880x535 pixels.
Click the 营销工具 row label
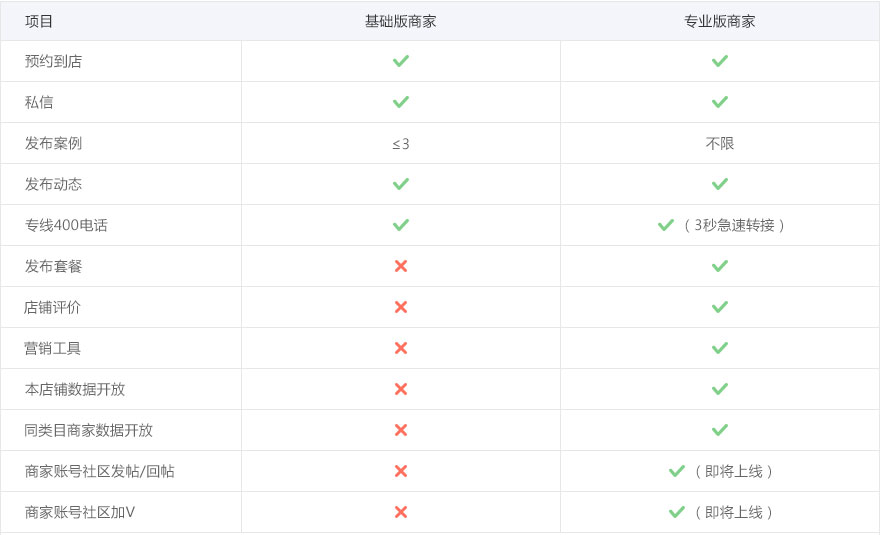[x=53, y=348]
